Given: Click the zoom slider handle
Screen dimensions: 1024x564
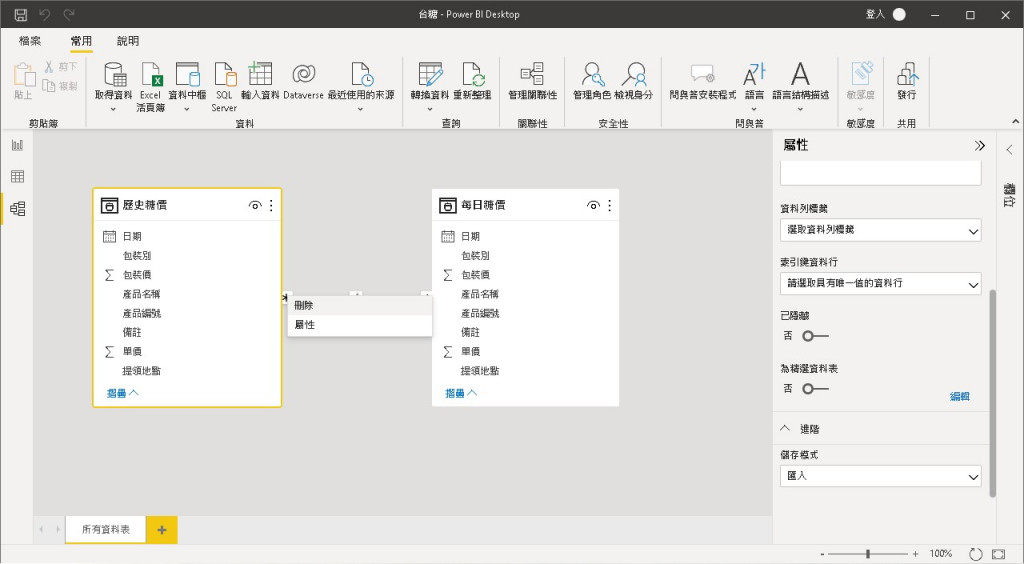Looking at the screenshot, I should (x=868, y=554).
